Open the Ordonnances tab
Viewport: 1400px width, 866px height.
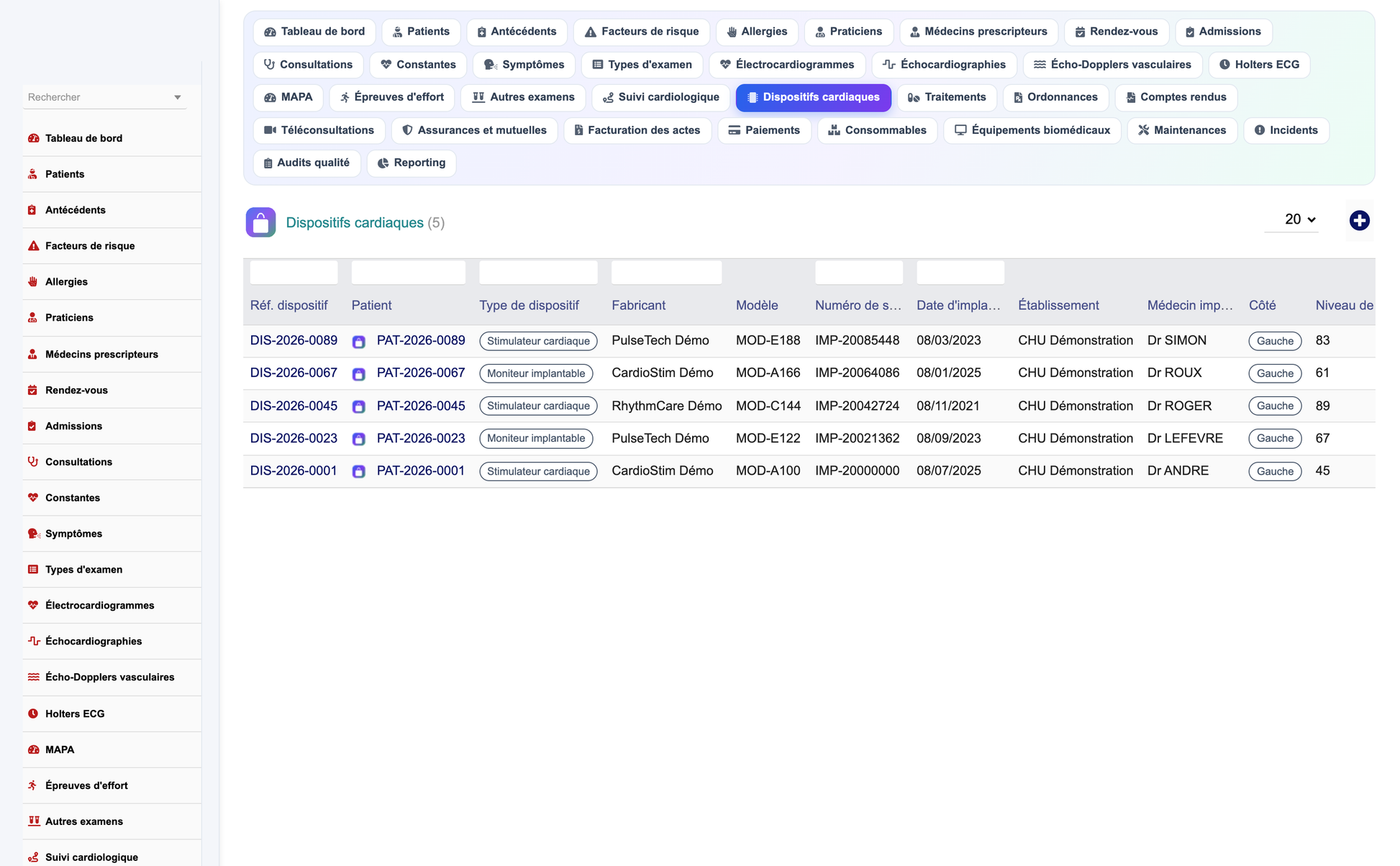[x=1055, y=97]
